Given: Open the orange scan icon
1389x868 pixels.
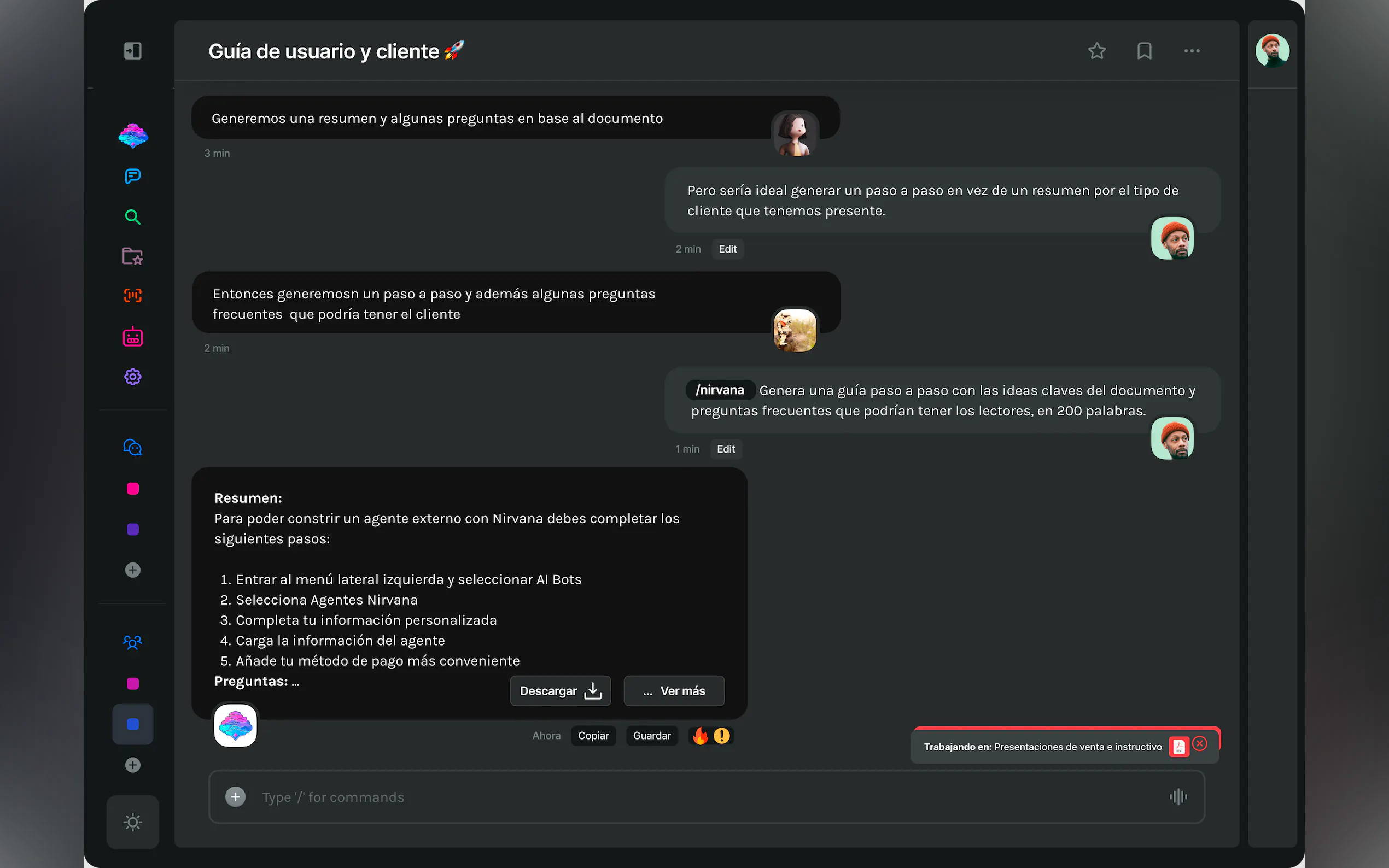Looking at the screenshot, I should point(133,296).
